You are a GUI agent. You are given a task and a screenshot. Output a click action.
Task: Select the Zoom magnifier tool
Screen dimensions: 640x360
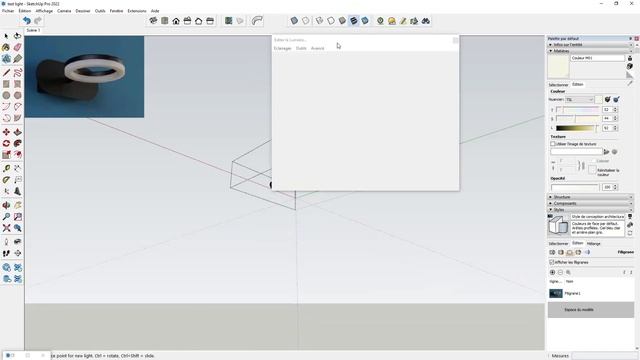tap(6, 217)
